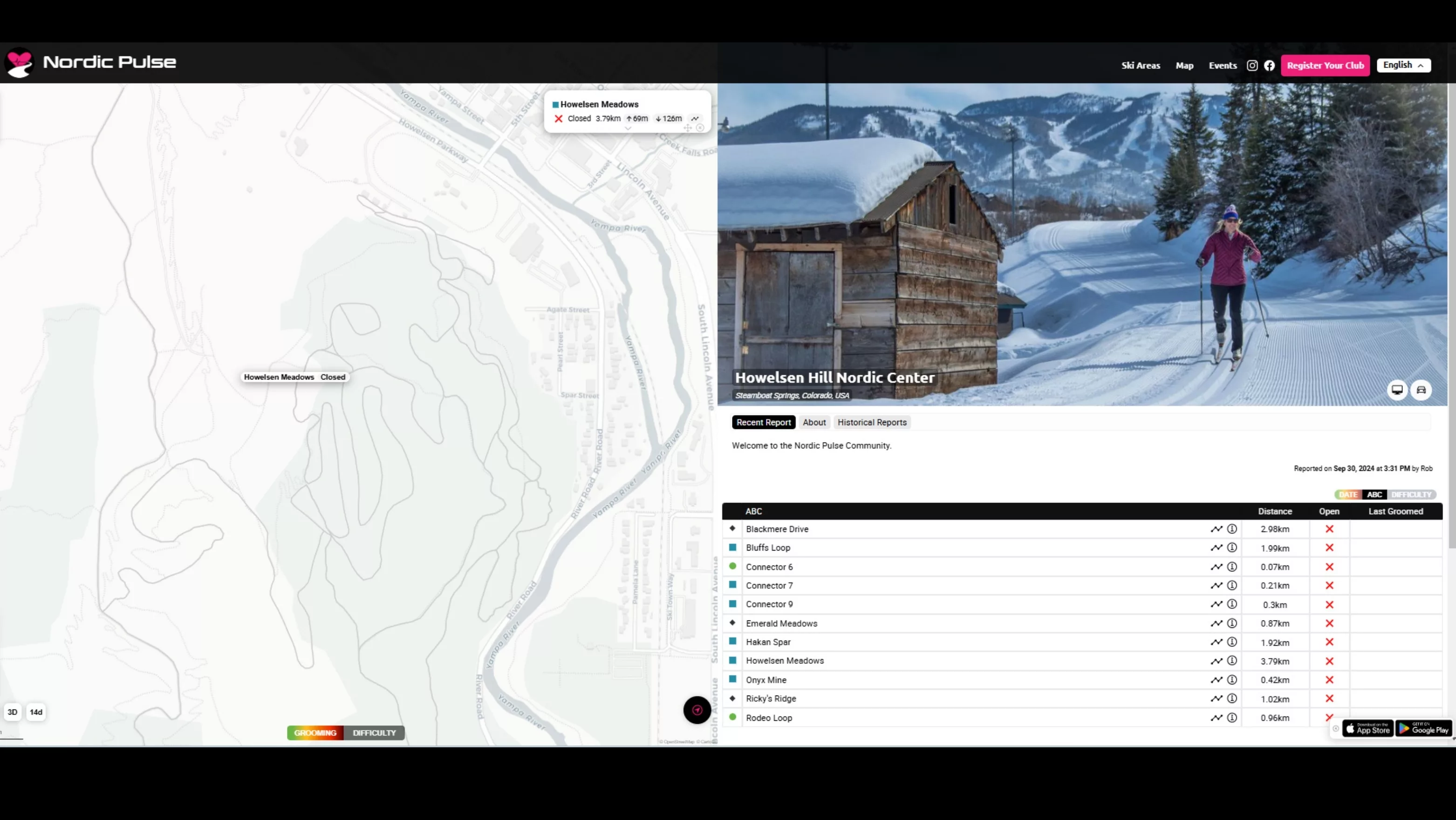Screen dimensions: 1456x820
Task: Toggle the 14d grooming range
Action: [x=36, y=712]
